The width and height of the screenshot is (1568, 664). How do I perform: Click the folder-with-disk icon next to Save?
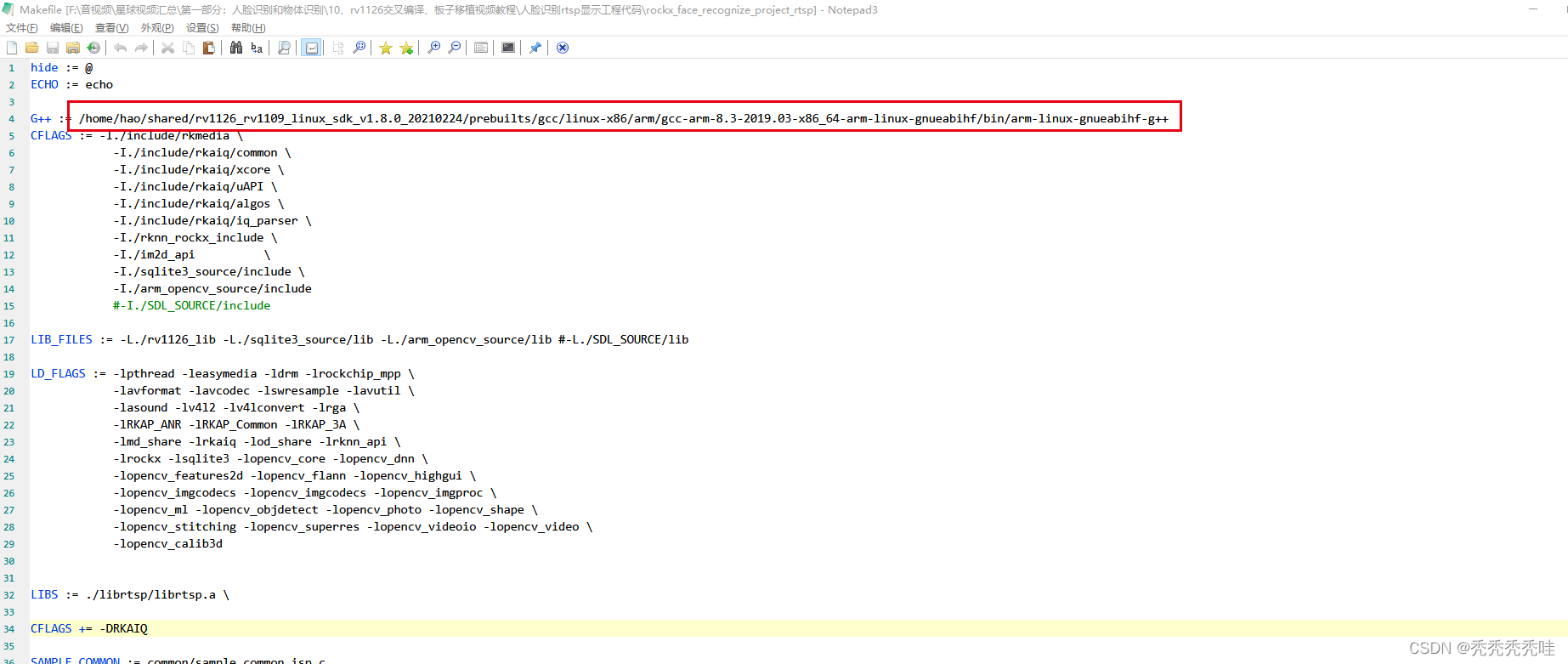coord(73,48)
